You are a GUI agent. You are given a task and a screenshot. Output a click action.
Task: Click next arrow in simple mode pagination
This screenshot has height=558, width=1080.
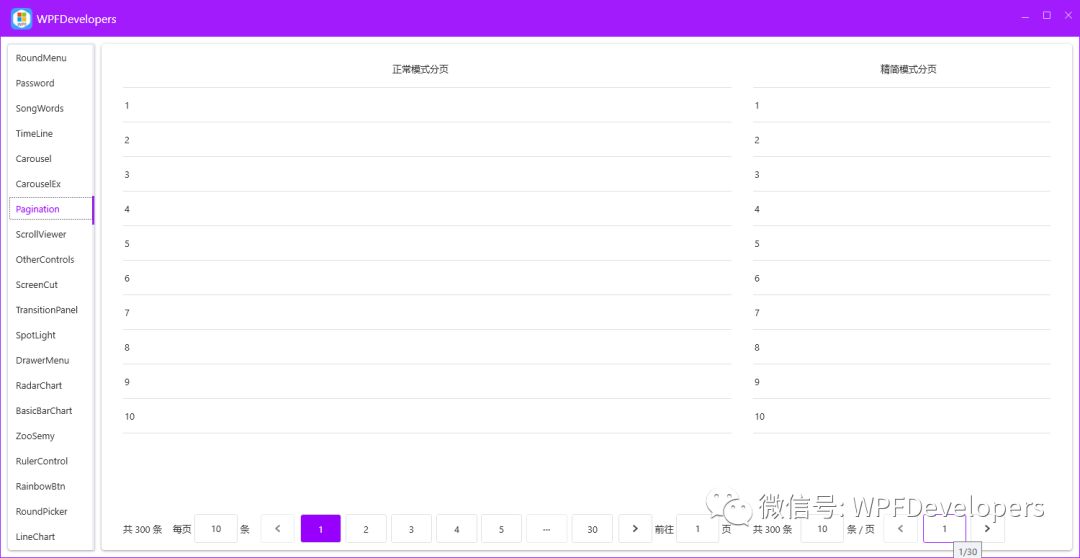[987, 529]
